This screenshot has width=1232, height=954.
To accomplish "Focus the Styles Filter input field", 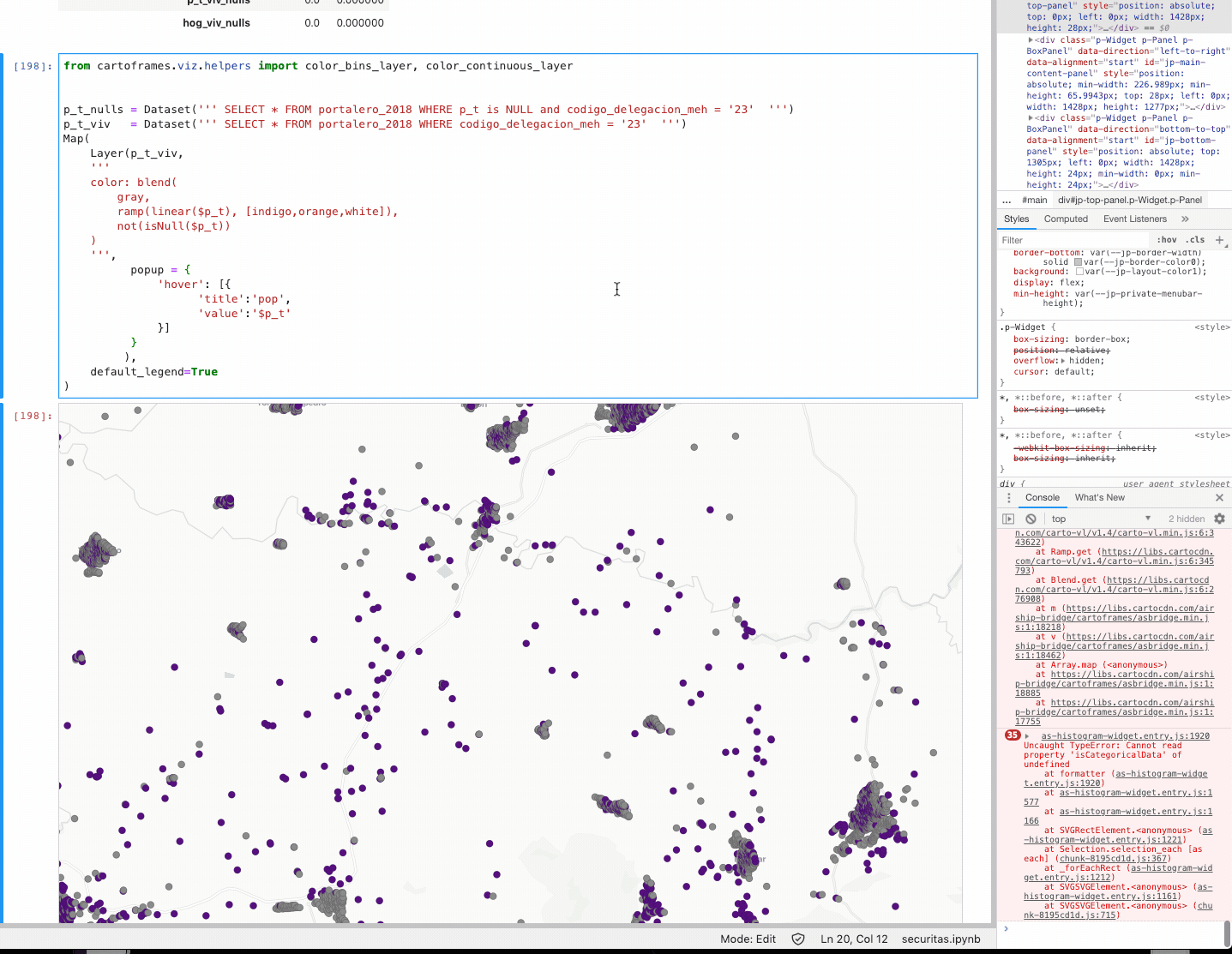I will 1073,240.
